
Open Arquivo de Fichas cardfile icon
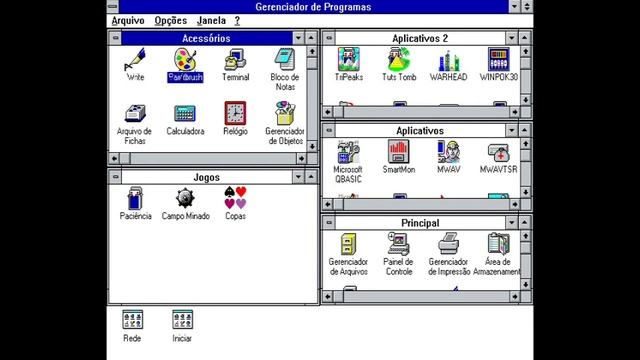click(135, 113)
